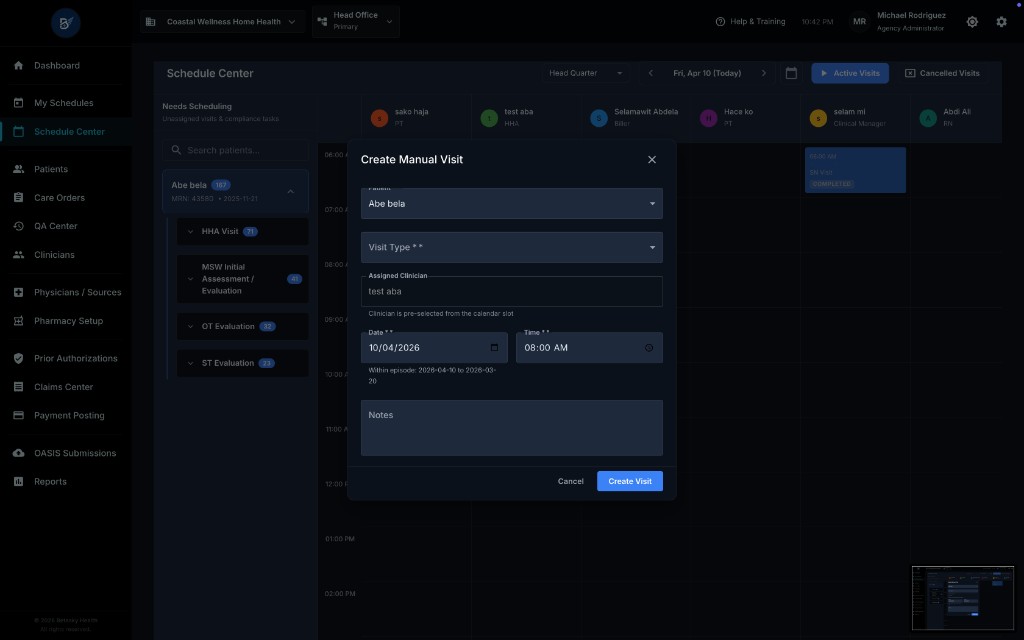Click the Prior Authorizations shield icon
This screenshot has width=1024, height=640.
click(x=18, y=358)
